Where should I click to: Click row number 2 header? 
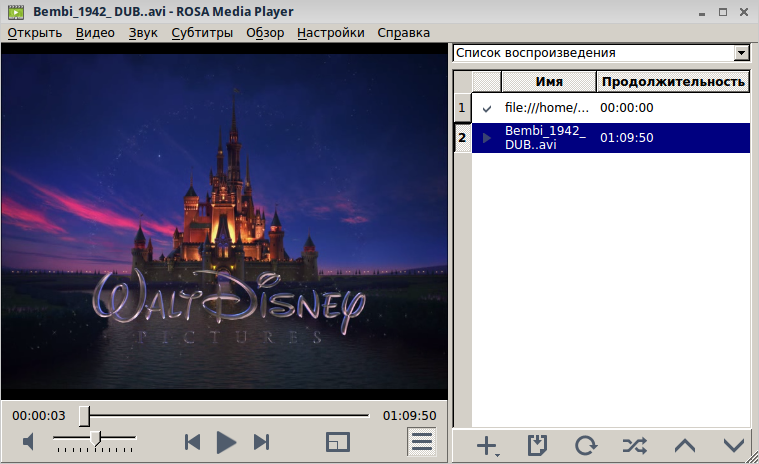coord(462,138)
